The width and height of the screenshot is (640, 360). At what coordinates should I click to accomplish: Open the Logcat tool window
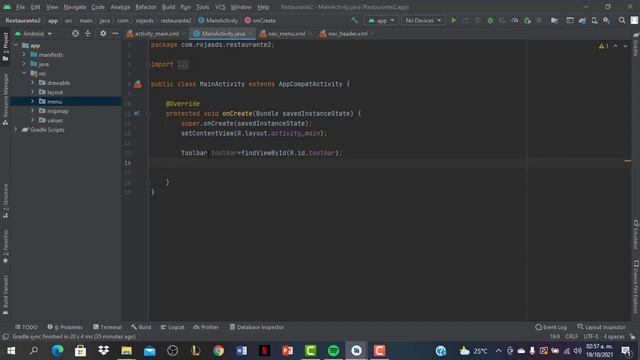[172, 327]
